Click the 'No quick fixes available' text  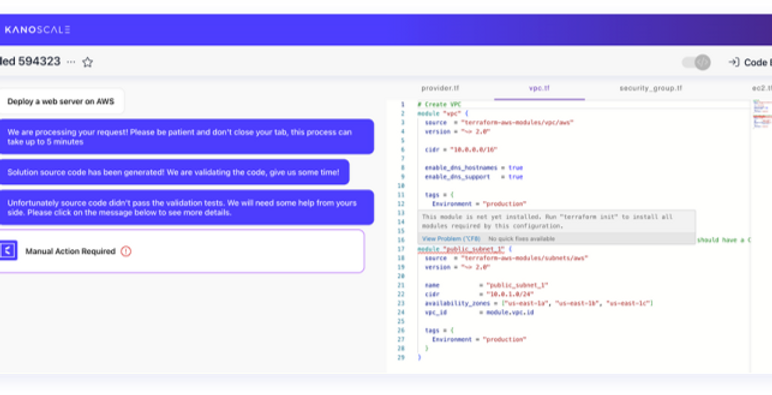click(521, 239)
